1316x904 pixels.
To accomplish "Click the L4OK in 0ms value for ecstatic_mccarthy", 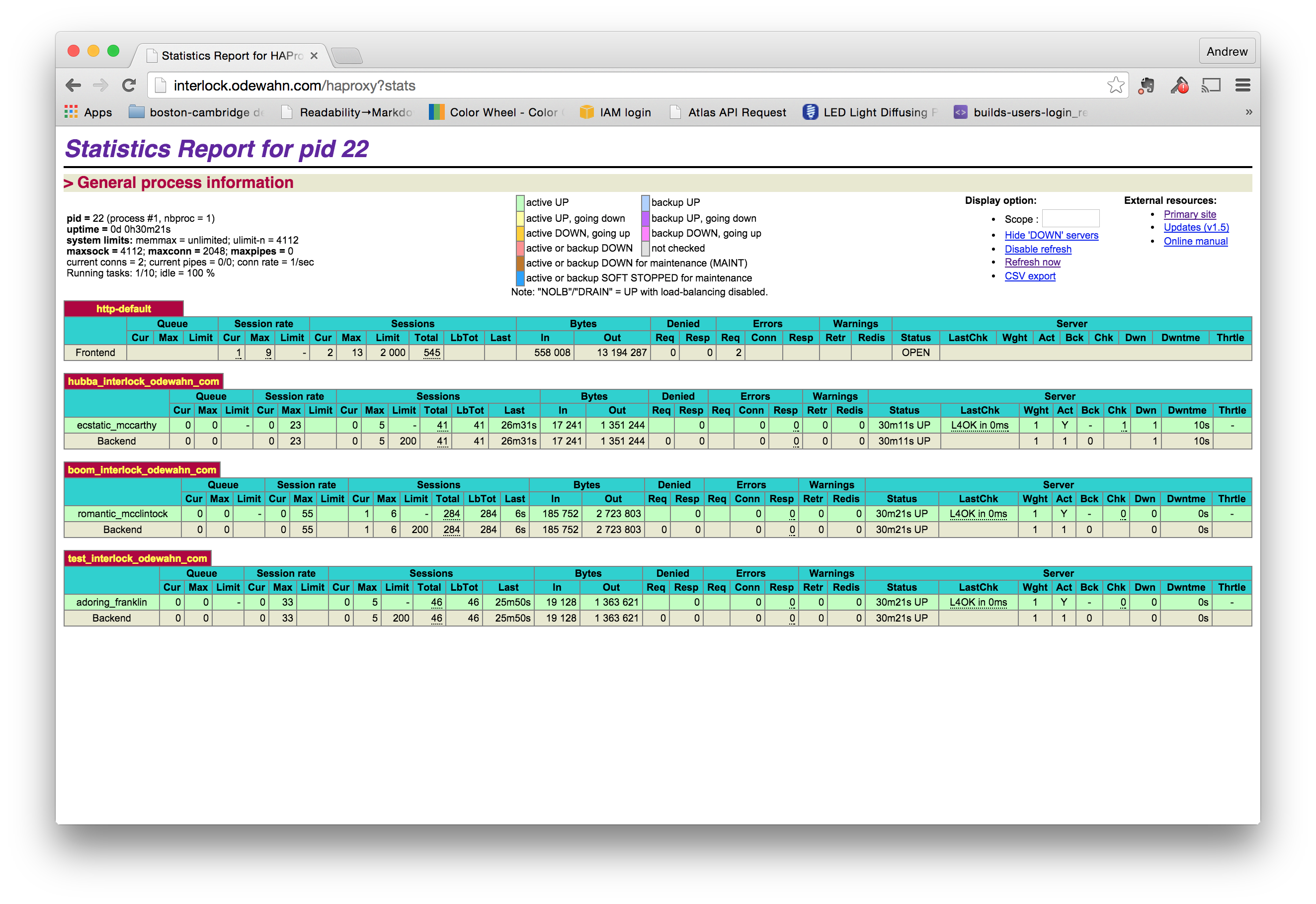I will [x=979, y=425].
